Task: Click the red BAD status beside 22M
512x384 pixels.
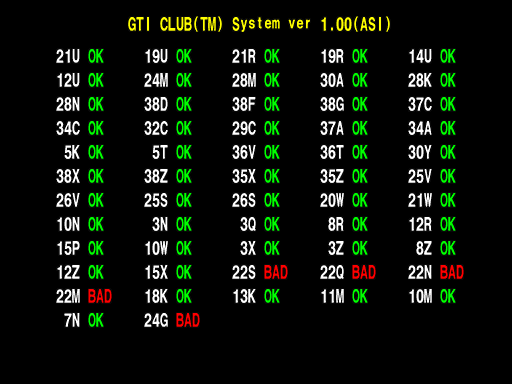Action: pos(100,296)
